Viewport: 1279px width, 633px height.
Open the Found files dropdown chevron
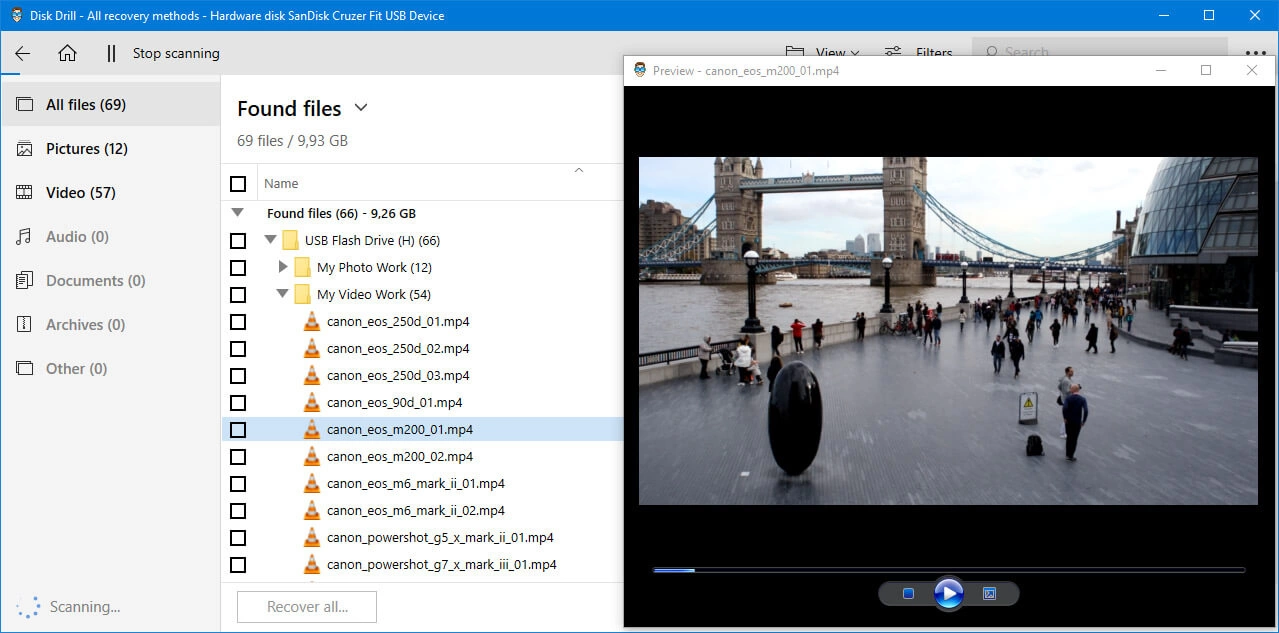(361, 108)
